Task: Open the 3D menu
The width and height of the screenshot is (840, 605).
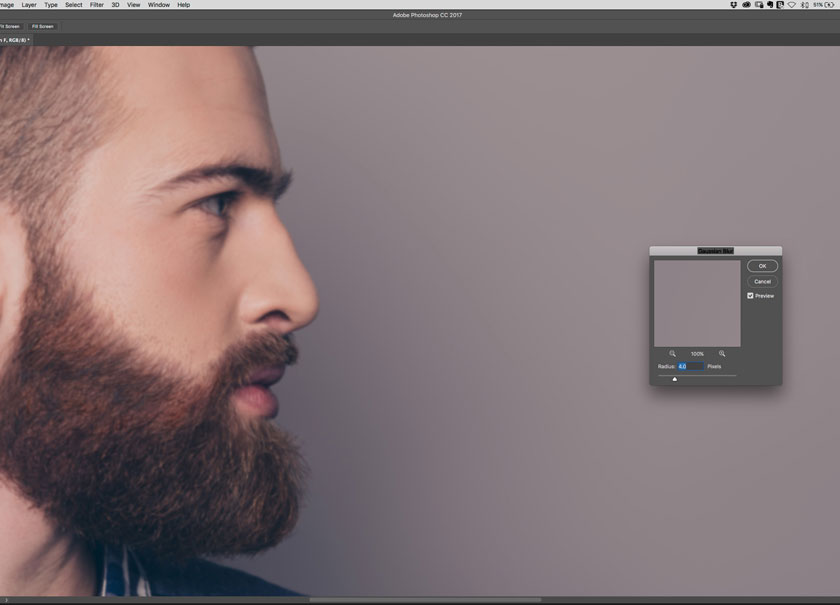Action: [x=115, y=4]
